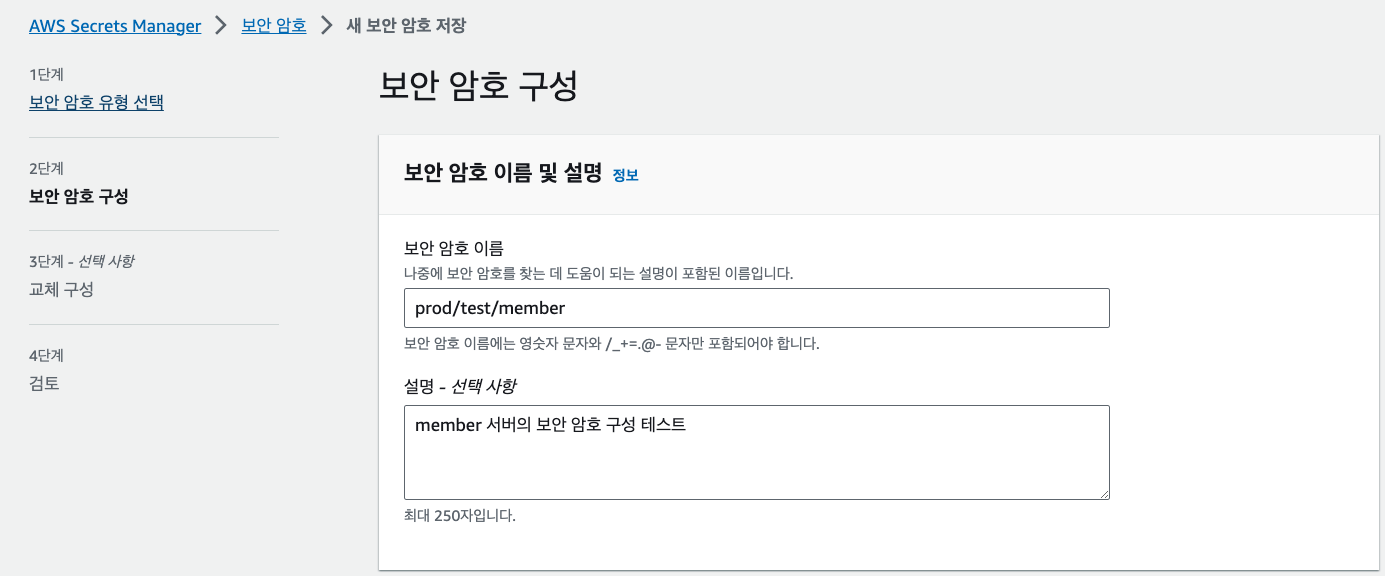This screenshot has height=576, width=1385.
Task: Click the 보안 암호 이름 및 설명 section header
Action: coord(494,173)
